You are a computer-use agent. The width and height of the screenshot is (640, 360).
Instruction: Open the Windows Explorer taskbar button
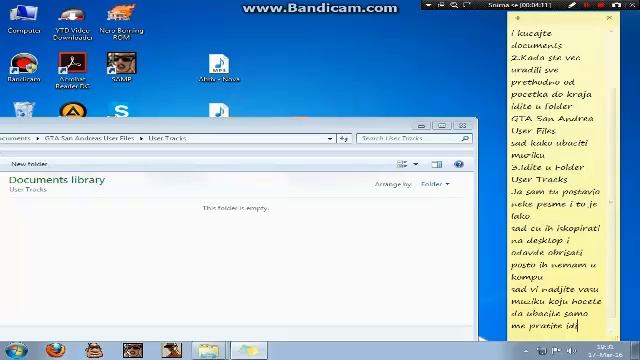(209, 351)
